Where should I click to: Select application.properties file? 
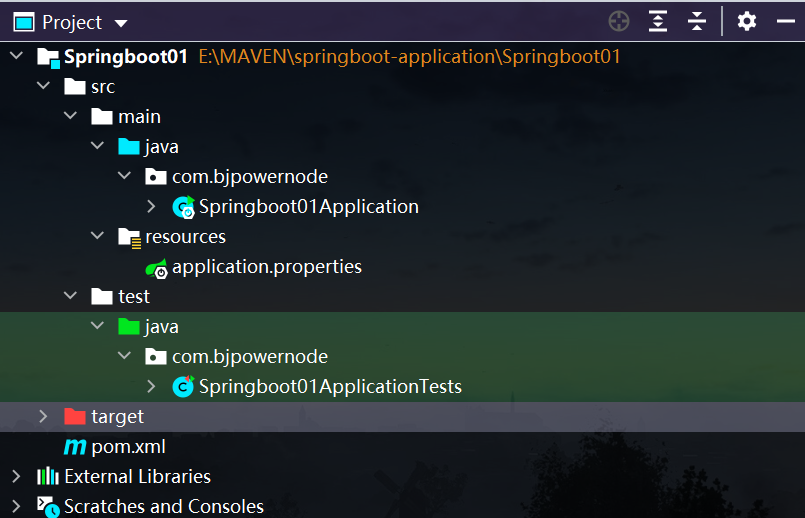coord(267,267)
